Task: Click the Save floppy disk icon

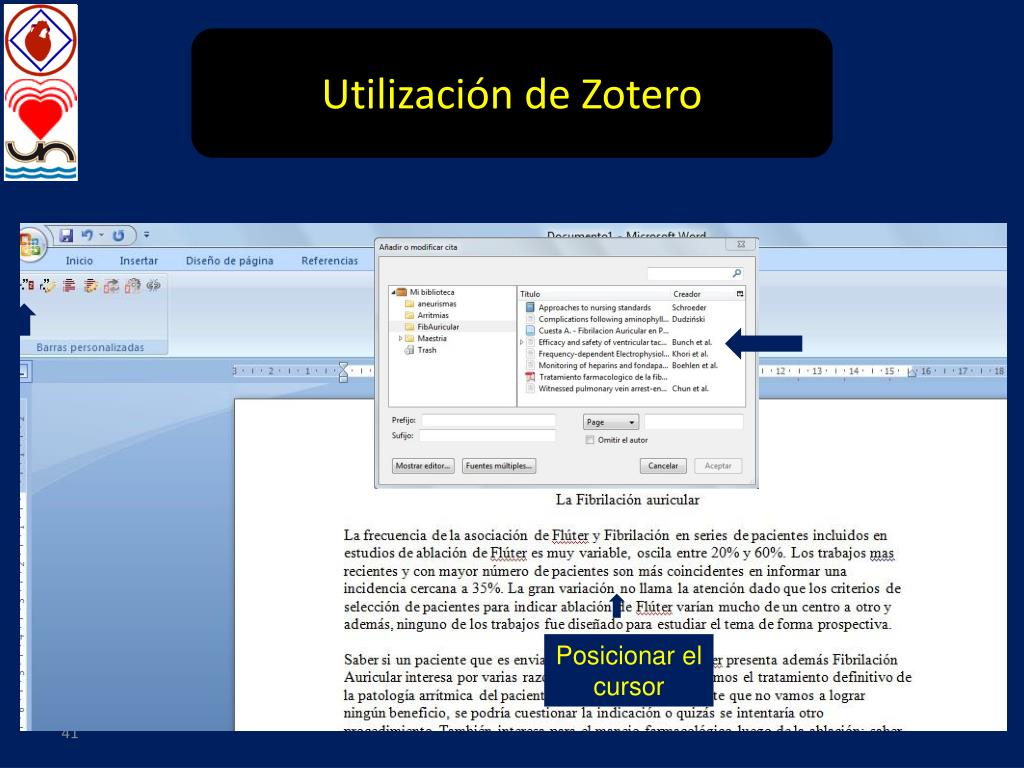Action: click(66, 235)
